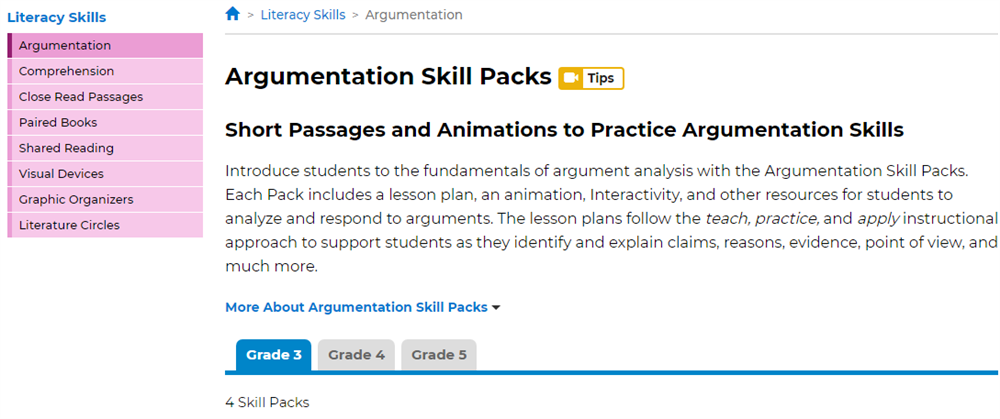Click the Argumentation breadcrumb text
This screenshot has height=419, width=1000.
414,15
